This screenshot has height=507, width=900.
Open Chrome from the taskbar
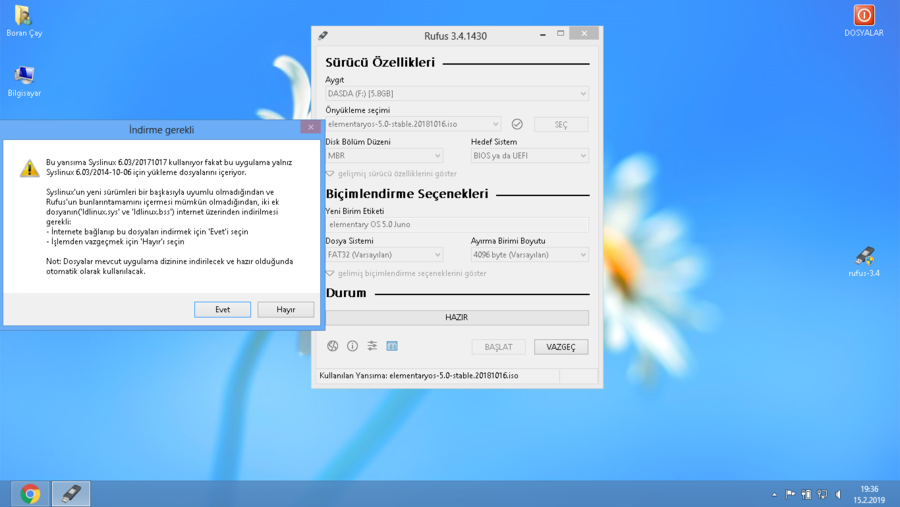(x=30, y=494)
